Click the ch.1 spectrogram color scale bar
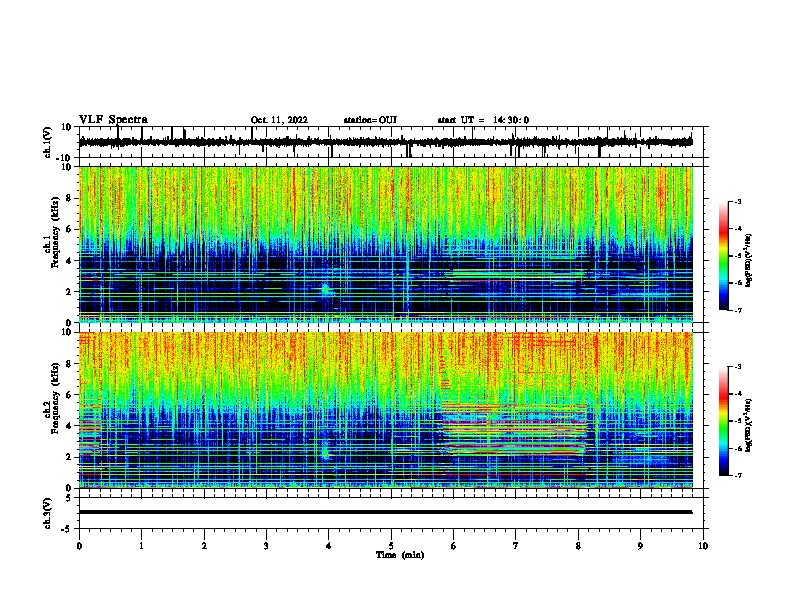 (x=724, y=256)
